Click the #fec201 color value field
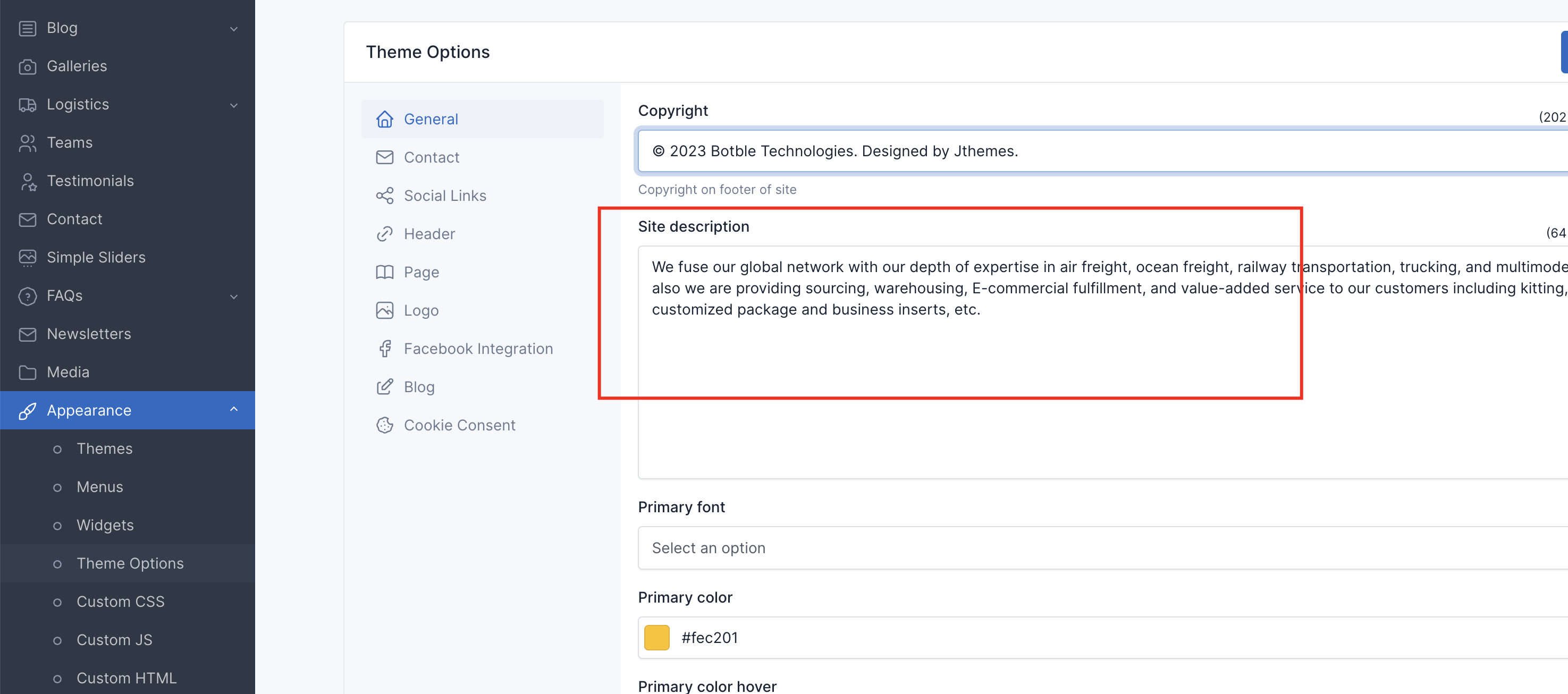The width and height of the screenshot is (1568, 694). [x=1102, y=637]
